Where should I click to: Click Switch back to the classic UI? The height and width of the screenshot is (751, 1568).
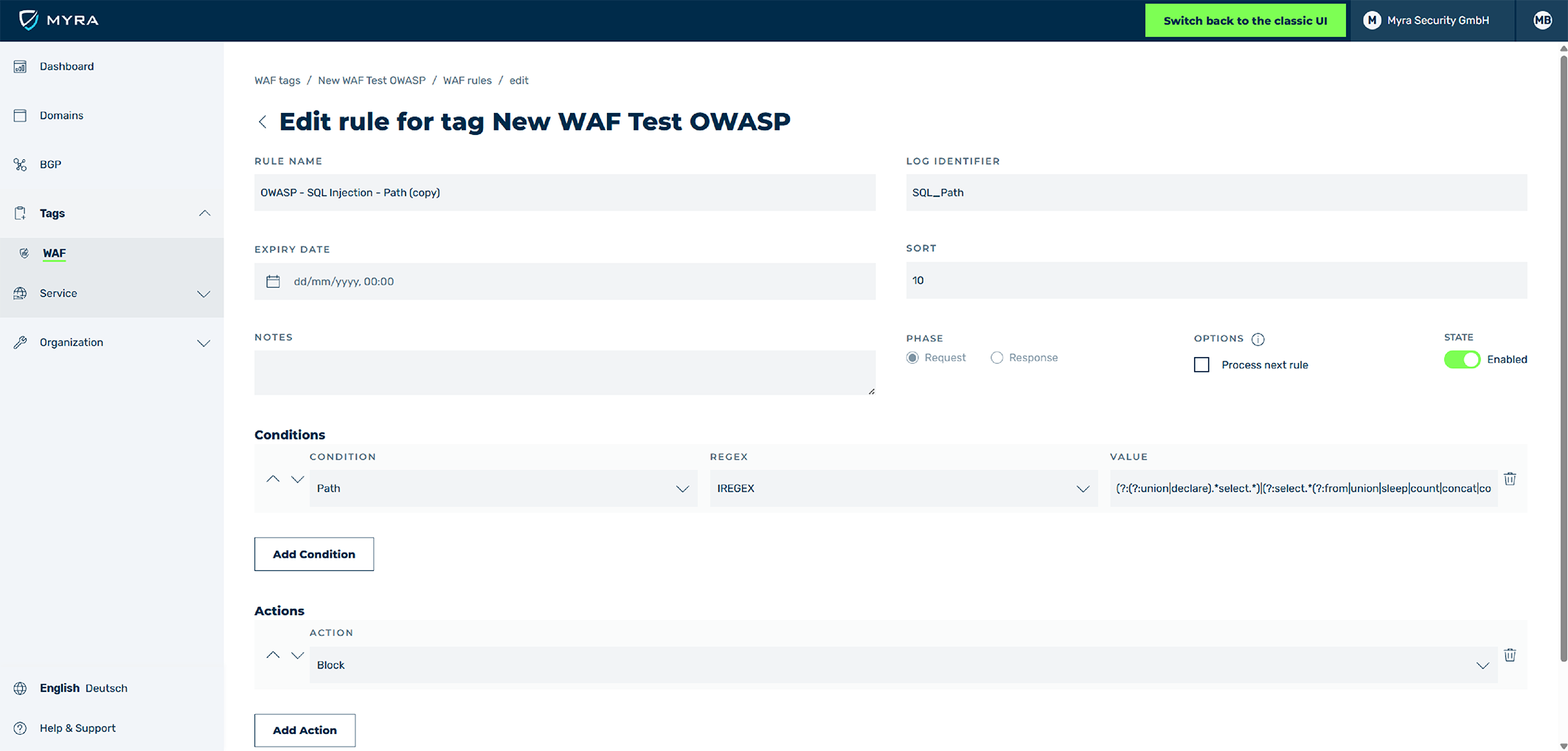coord(1245,21)
